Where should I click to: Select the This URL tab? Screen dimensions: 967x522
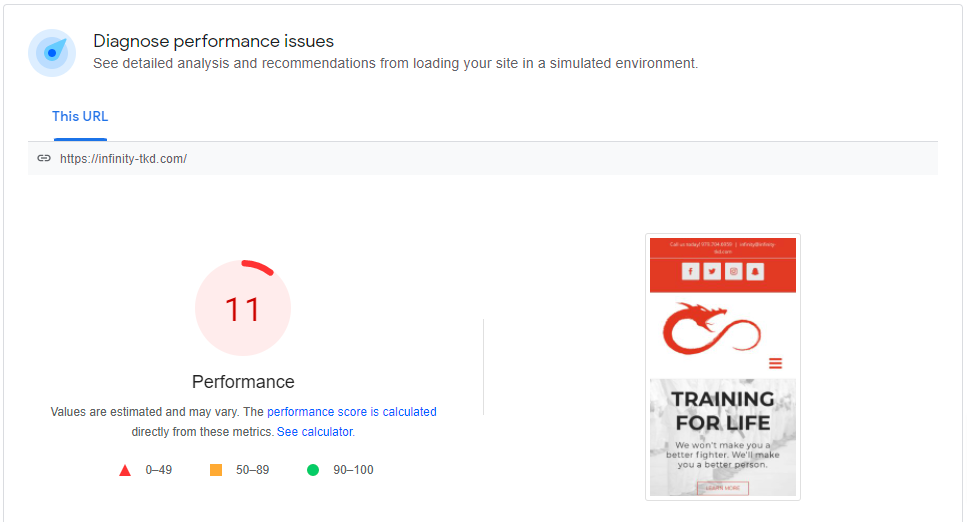coord(80,117)
